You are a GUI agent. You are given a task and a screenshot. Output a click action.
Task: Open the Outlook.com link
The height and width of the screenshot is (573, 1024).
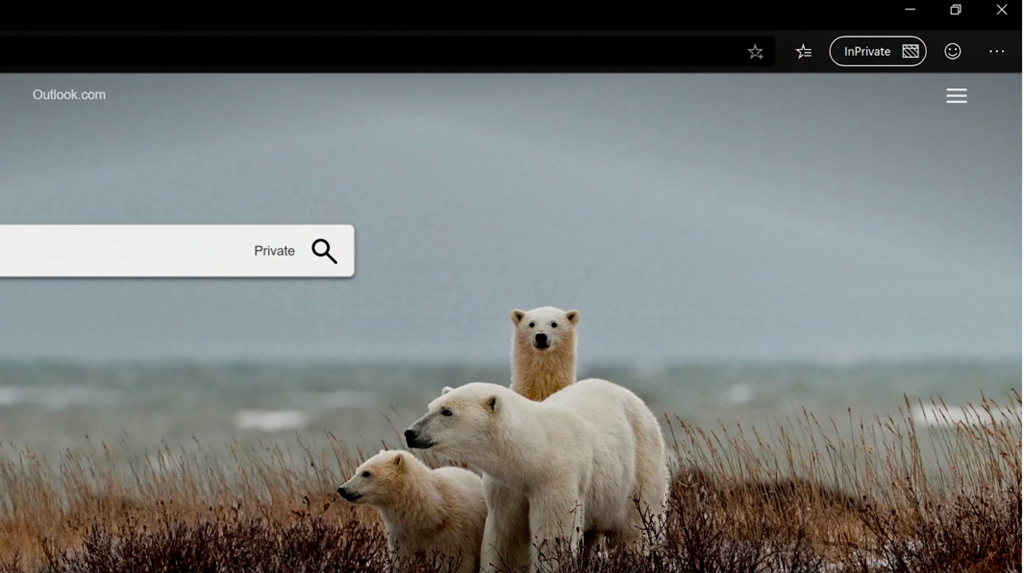[x=69, y=95]
